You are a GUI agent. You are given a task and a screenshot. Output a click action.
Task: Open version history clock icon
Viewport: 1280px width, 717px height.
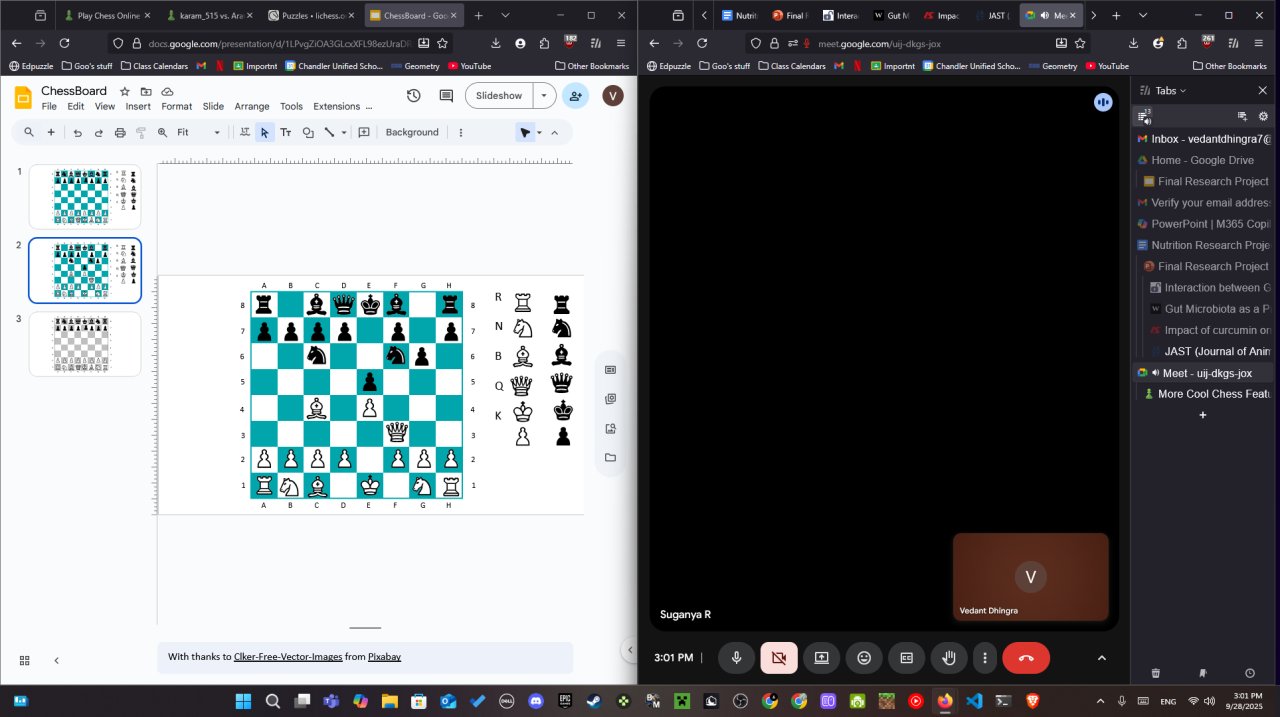(x=414, y=96)
